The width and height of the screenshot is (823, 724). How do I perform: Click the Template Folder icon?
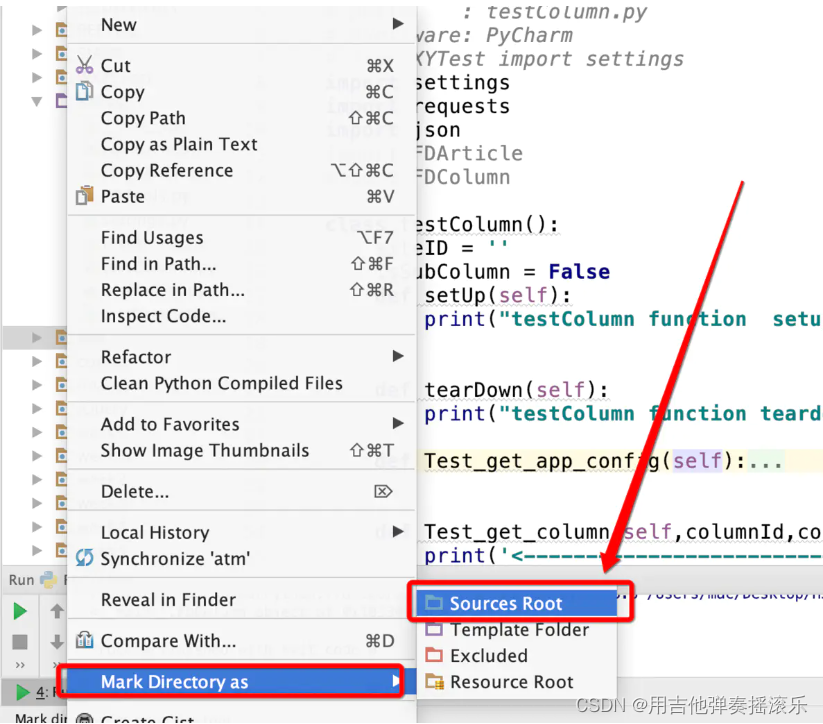[x=435, y=629]
